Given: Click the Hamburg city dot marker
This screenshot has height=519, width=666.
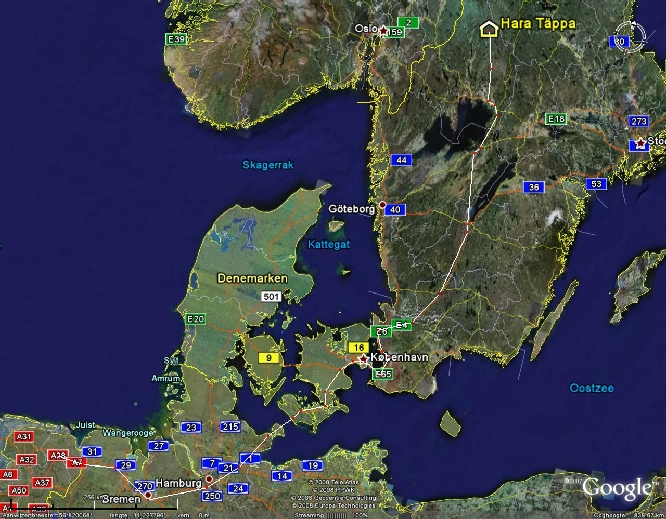Looking at the screenshot, I should click(x=210, y=479).
